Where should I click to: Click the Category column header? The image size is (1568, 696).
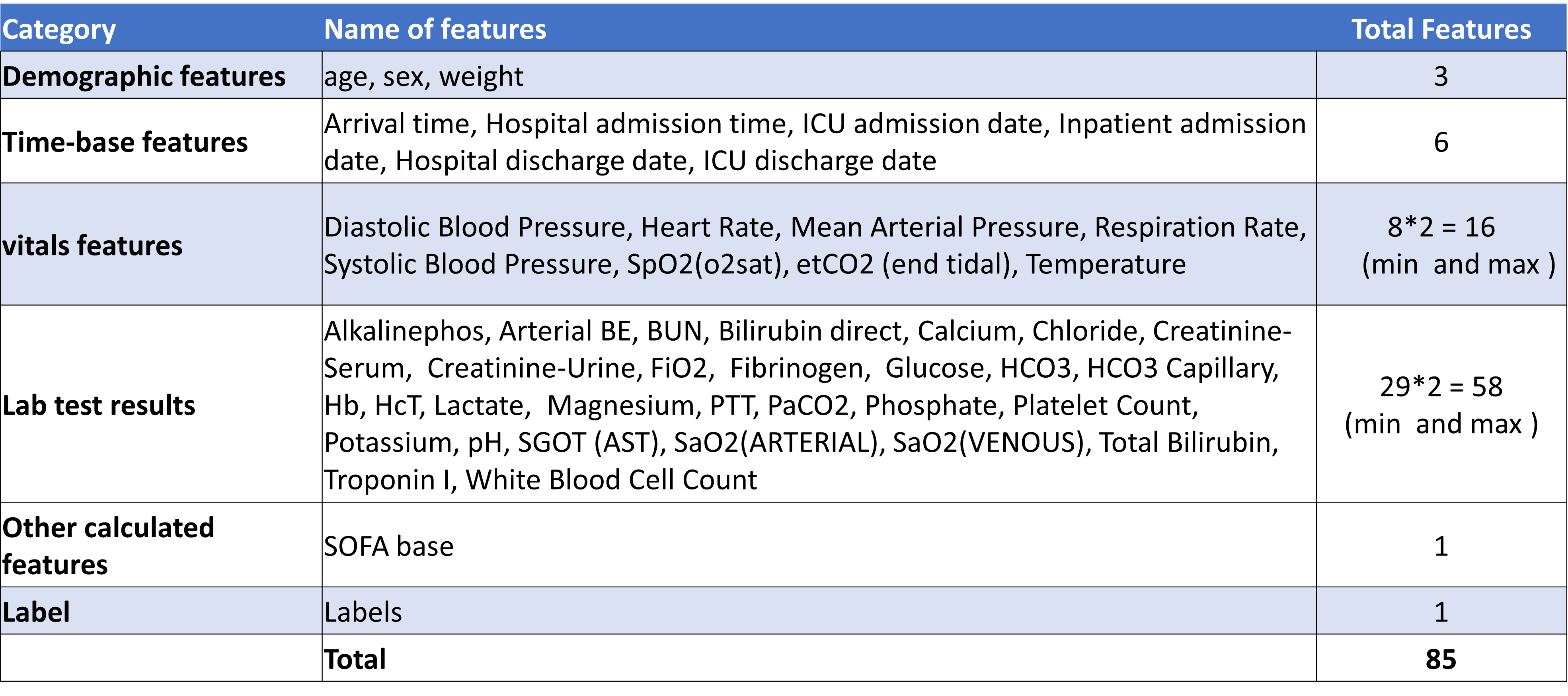point(59,29)
